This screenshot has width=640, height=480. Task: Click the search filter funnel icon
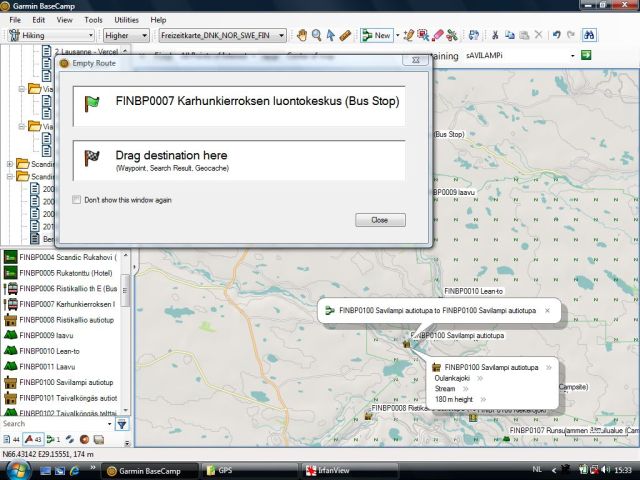tap(122, 424)
